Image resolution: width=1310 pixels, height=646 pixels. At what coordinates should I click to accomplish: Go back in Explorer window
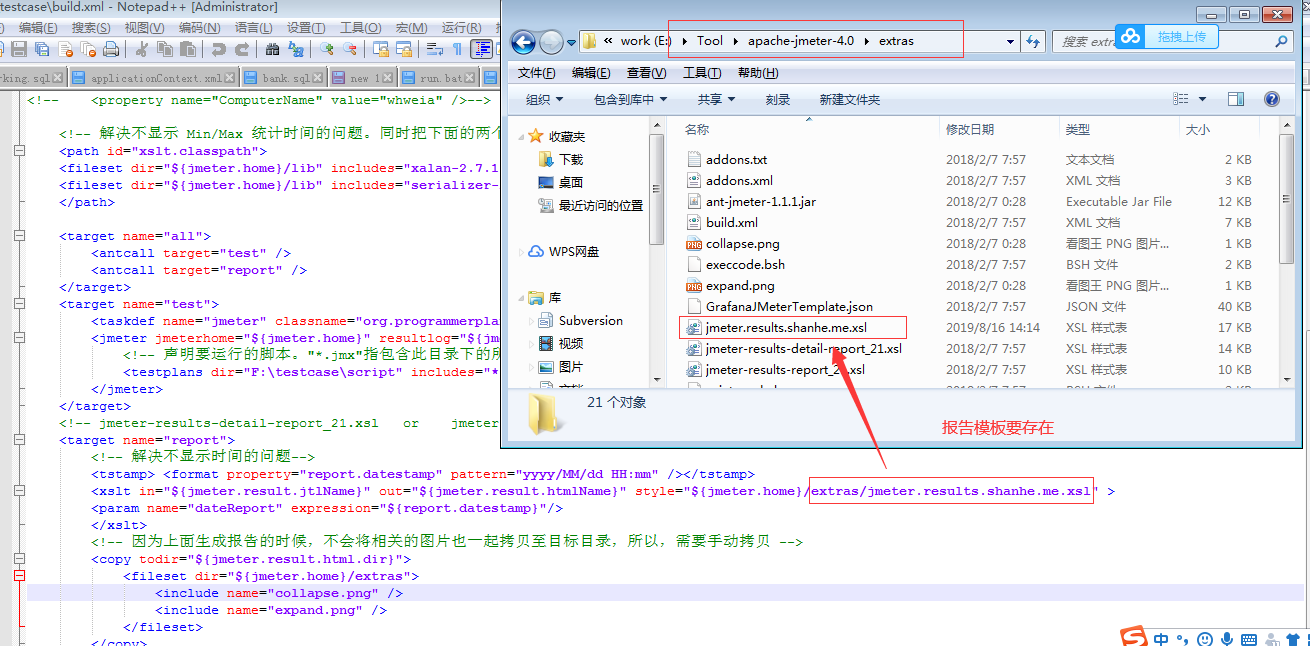[523, 42]
